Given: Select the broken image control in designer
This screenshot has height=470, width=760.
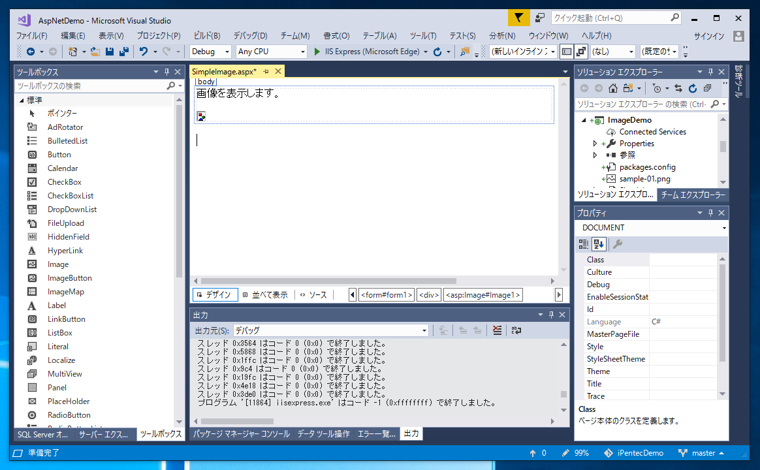Looking at the screenshot, I should pos(201,116).
